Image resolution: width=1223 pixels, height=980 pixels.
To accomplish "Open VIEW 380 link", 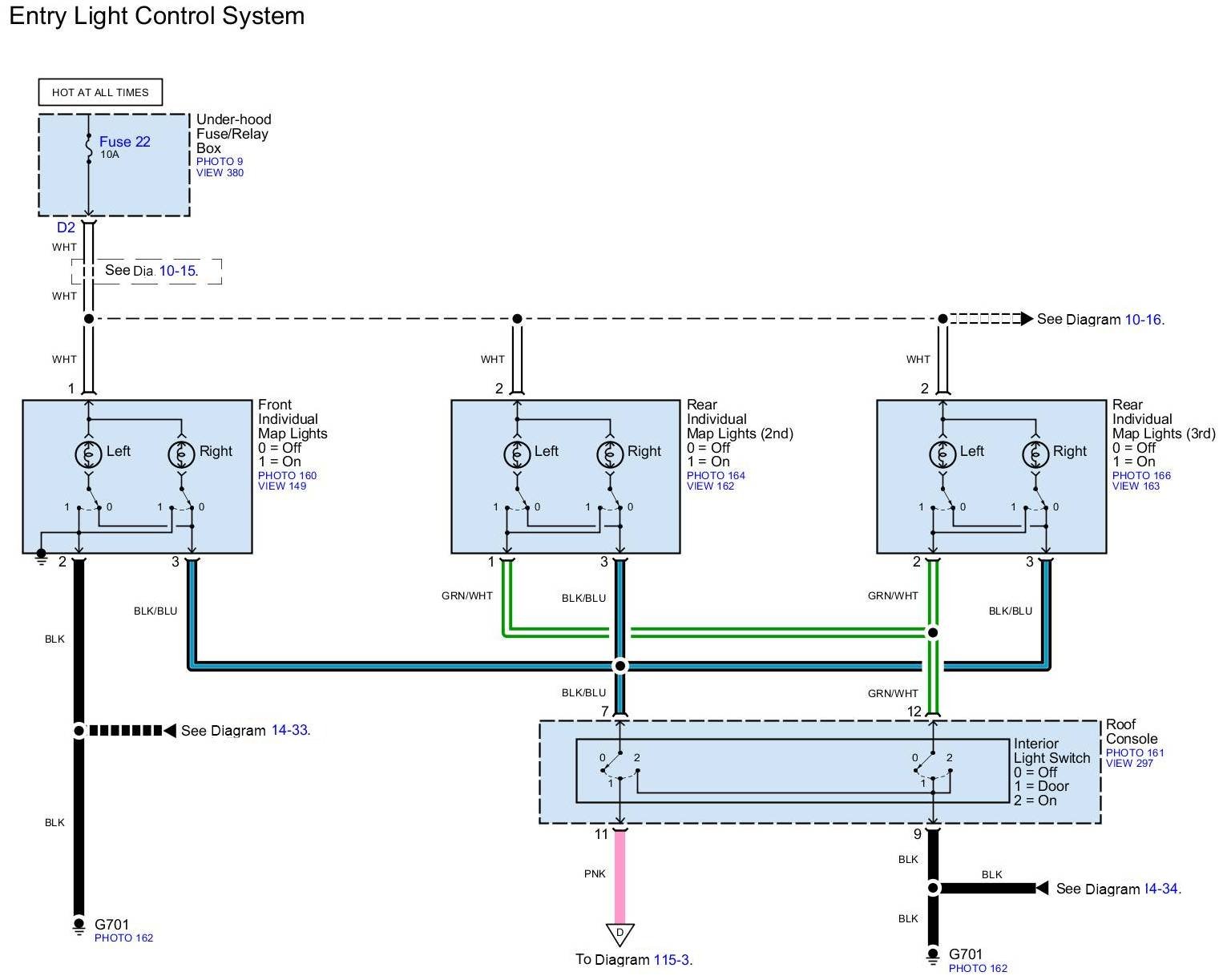I will coord(220,172).
